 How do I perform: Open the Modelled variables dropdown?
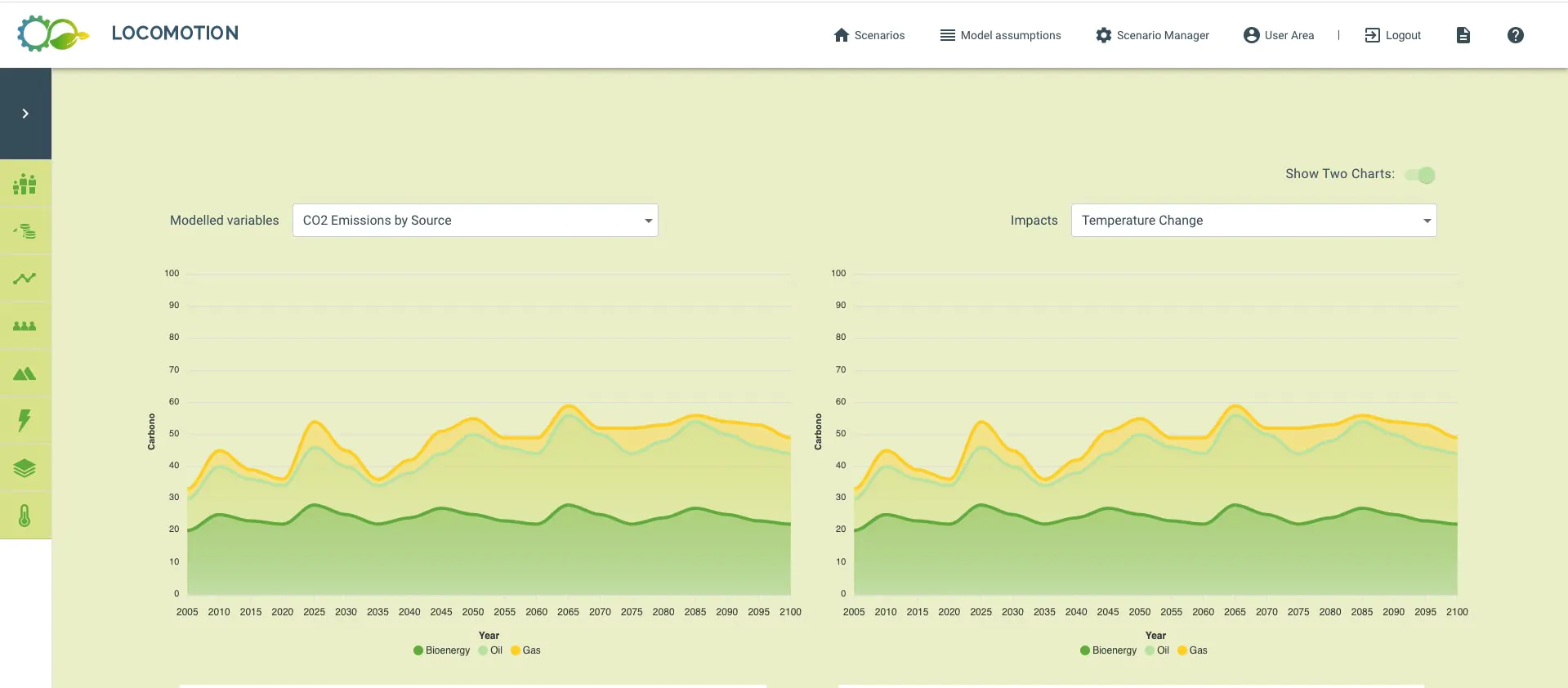coord(475,221)
